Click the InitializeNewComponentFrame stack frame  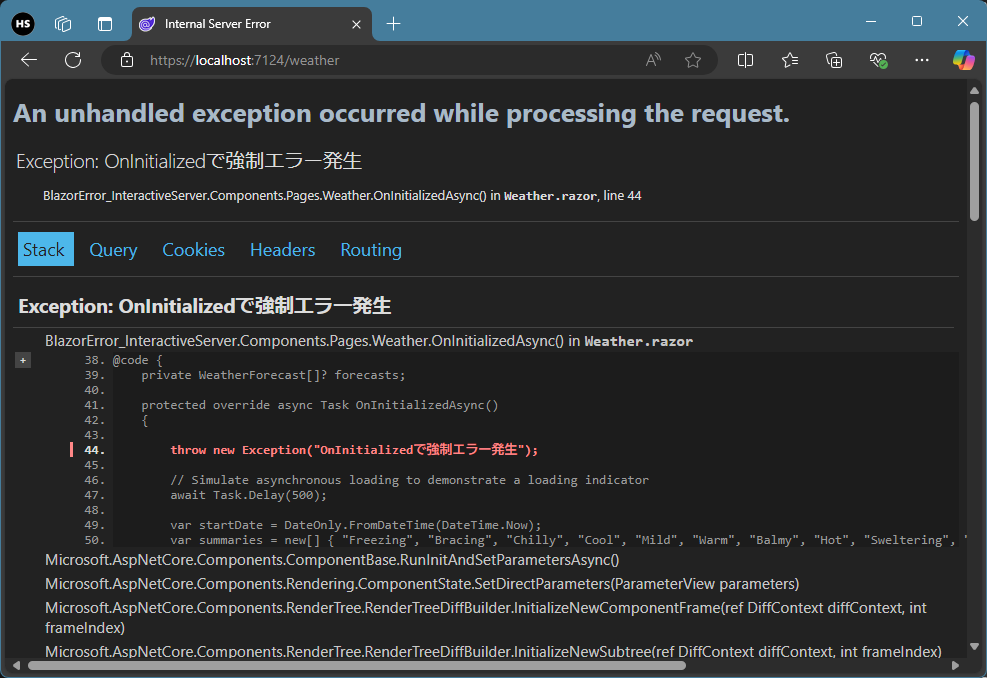tap(485, 618)
